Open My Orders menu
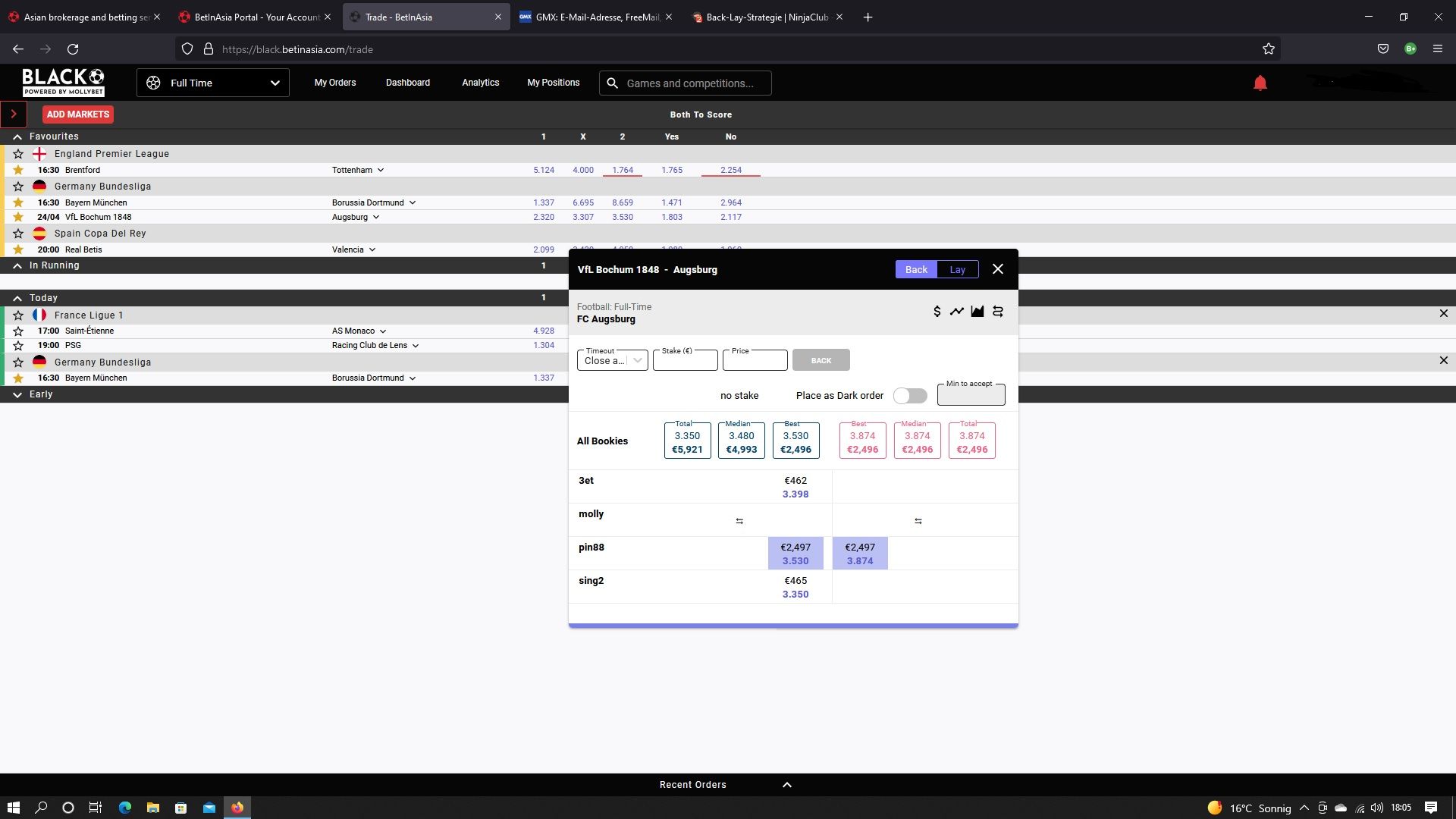1456x819 pixels. tap(335, 83)
